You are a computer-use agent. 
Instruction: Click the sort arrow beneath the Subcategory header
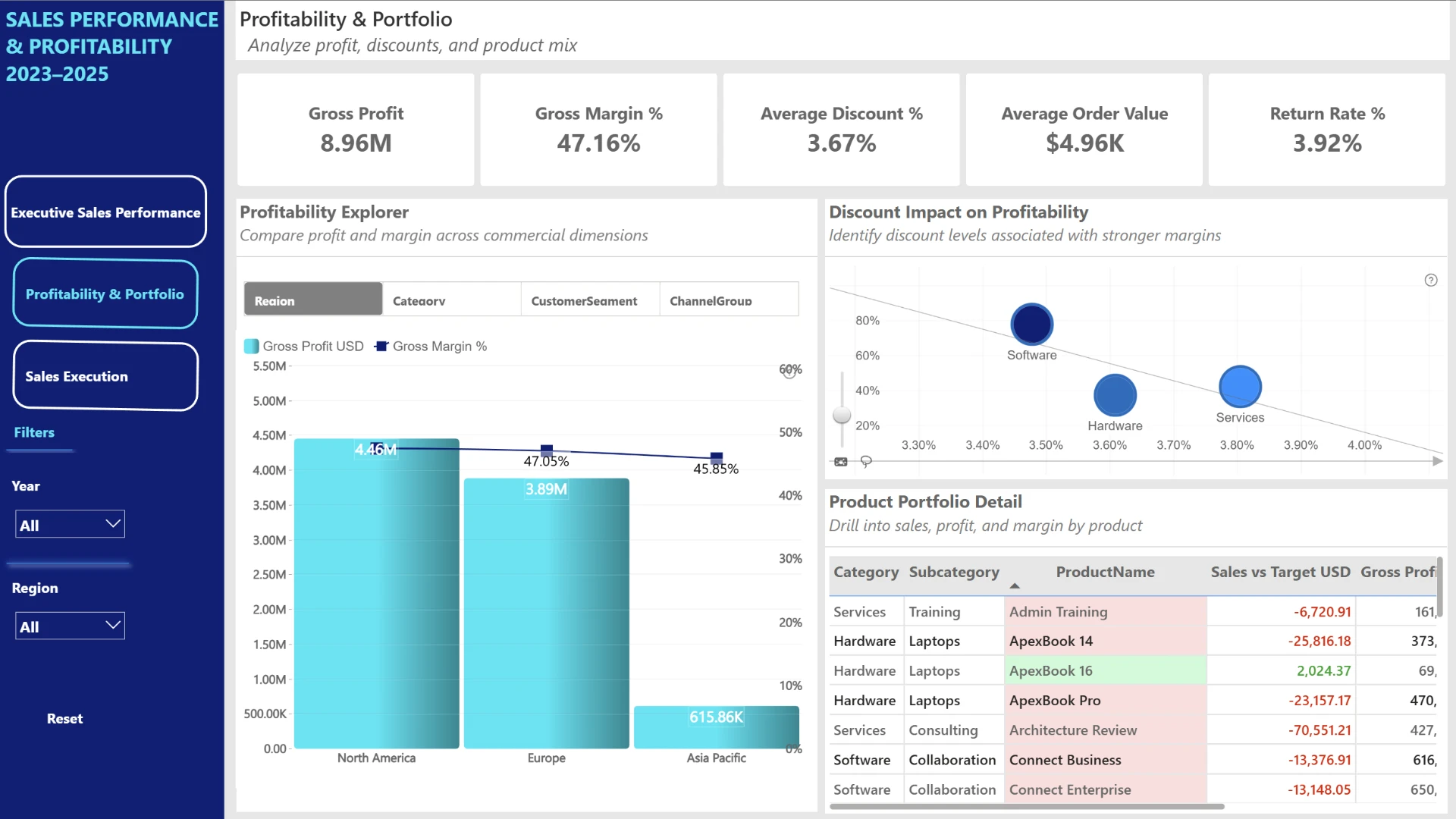(1015, 586)
